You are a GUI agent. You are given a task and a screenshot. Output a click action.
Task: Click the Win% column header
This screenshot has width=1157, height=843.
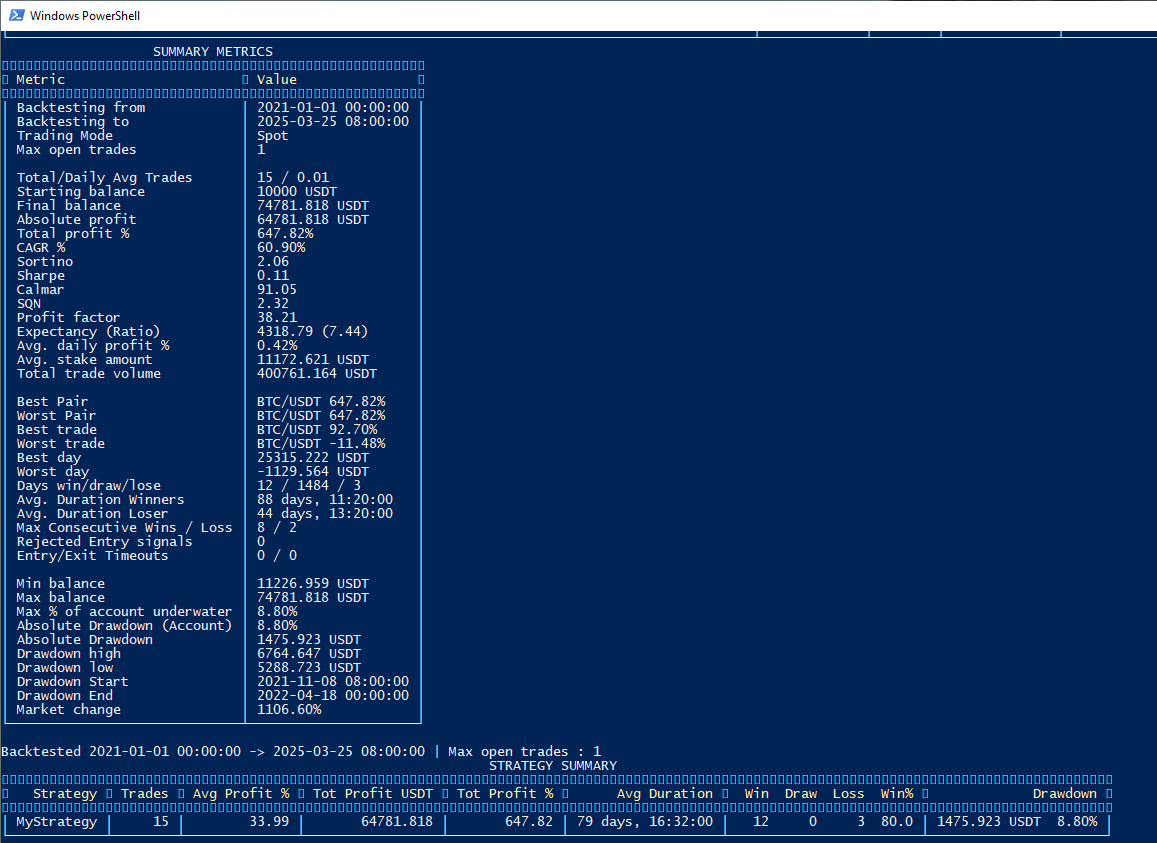(897, 794)
